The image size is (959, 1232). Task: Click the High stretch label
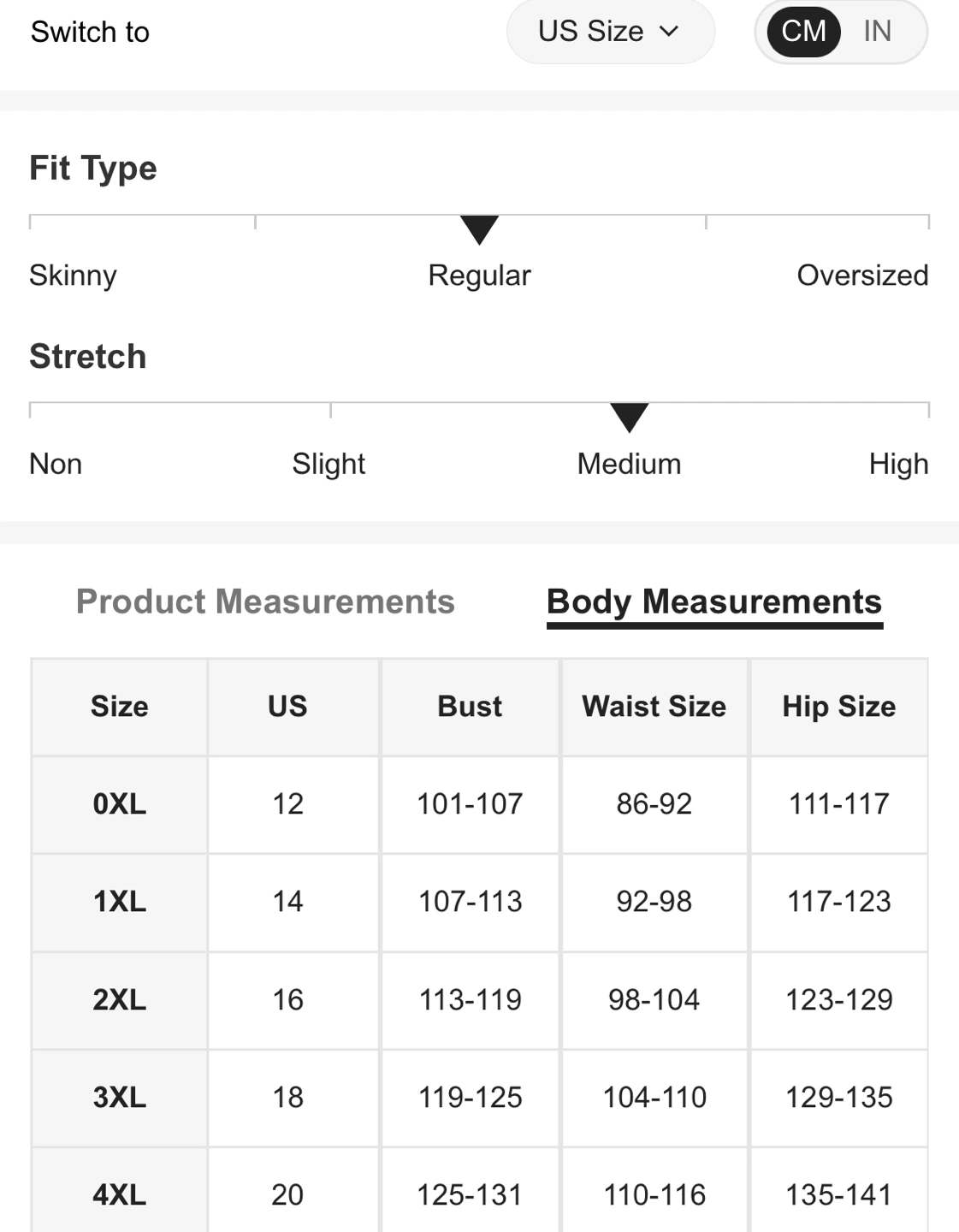(898, 464)
